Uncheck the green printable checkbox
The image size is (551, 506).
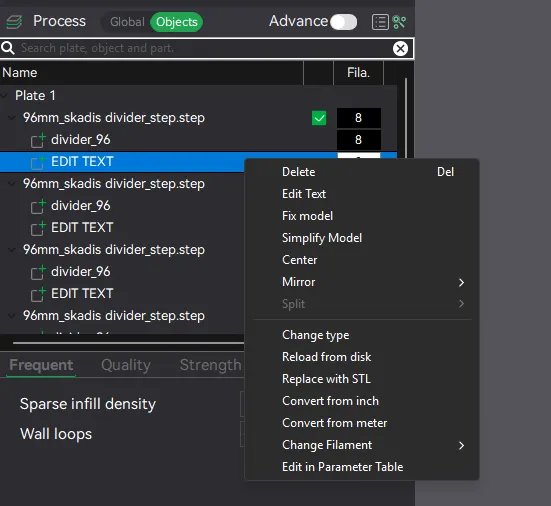[x=319, y=118]
